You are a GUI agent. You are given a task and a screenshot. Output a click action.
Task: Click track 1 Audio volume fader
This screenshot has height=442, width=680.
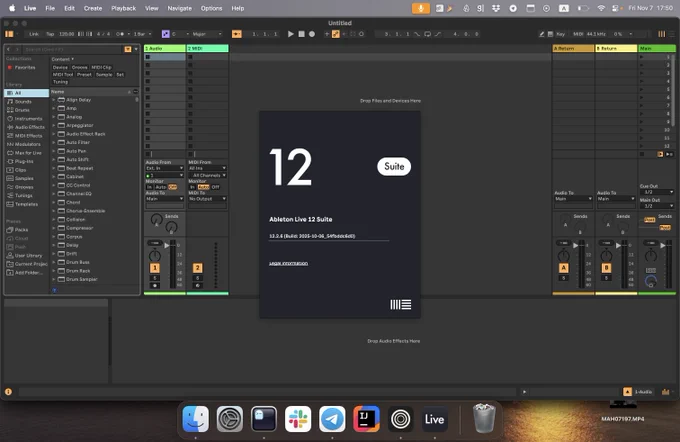coord(172,264)
